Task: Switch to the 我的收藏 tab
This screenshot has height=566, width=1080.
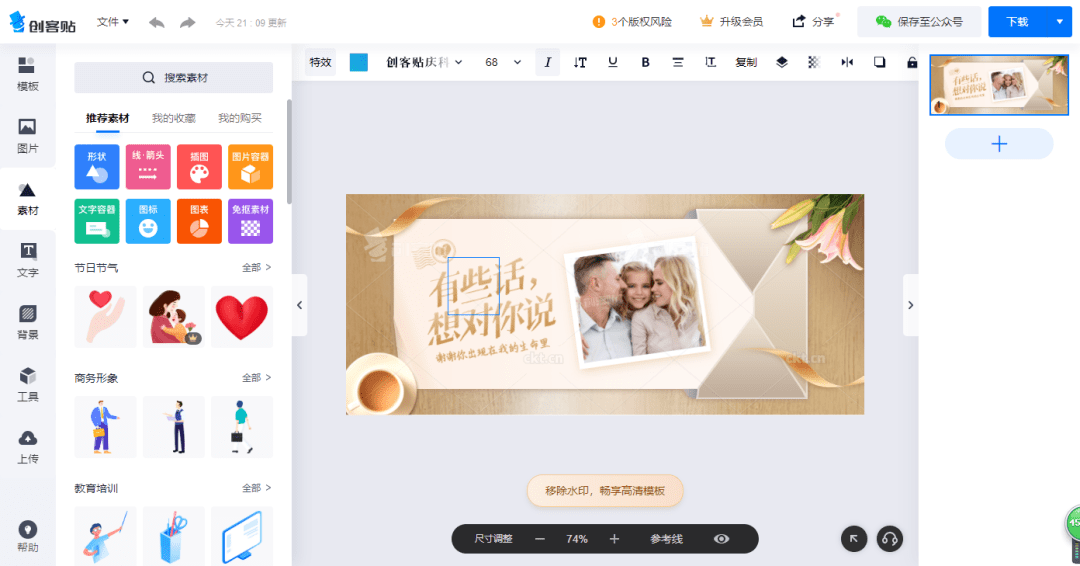Action: click(174, 118)
